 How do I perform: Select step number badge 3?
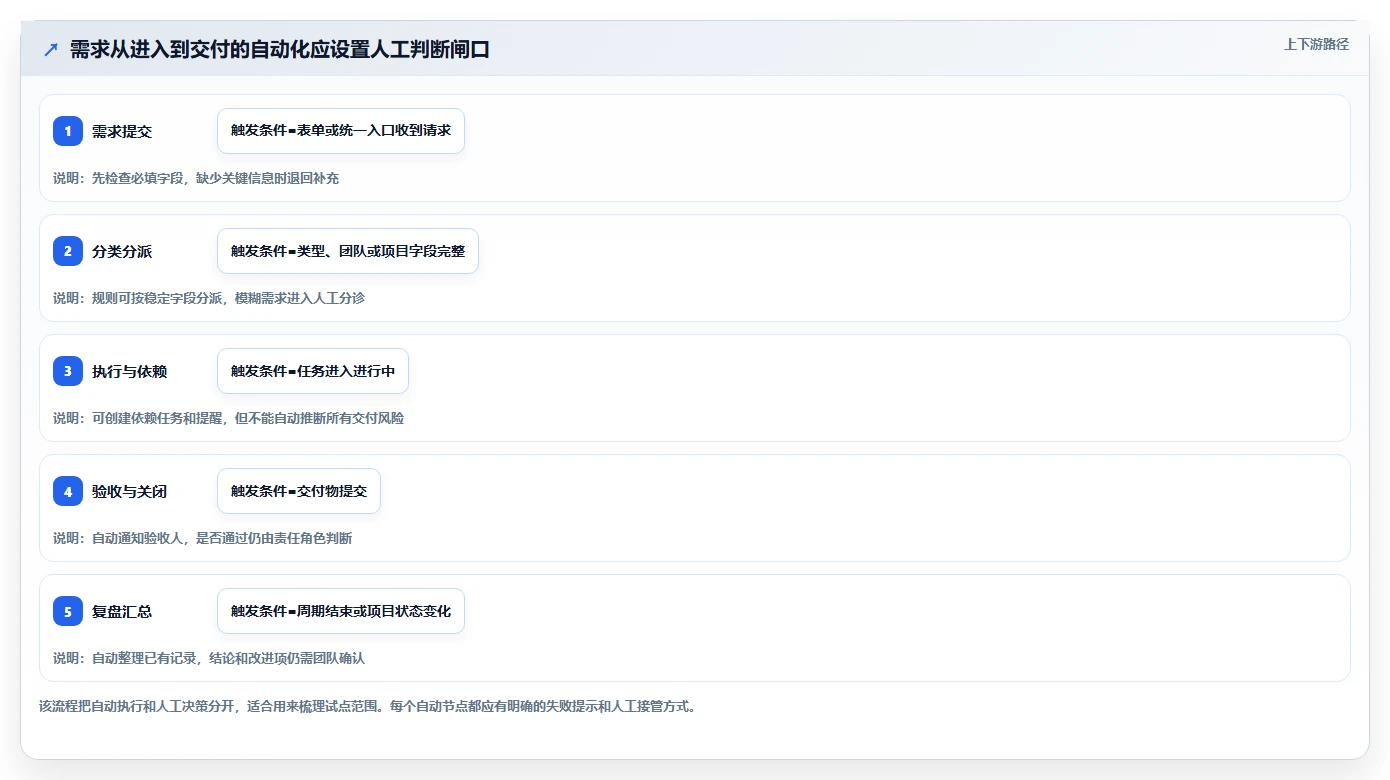68,371
